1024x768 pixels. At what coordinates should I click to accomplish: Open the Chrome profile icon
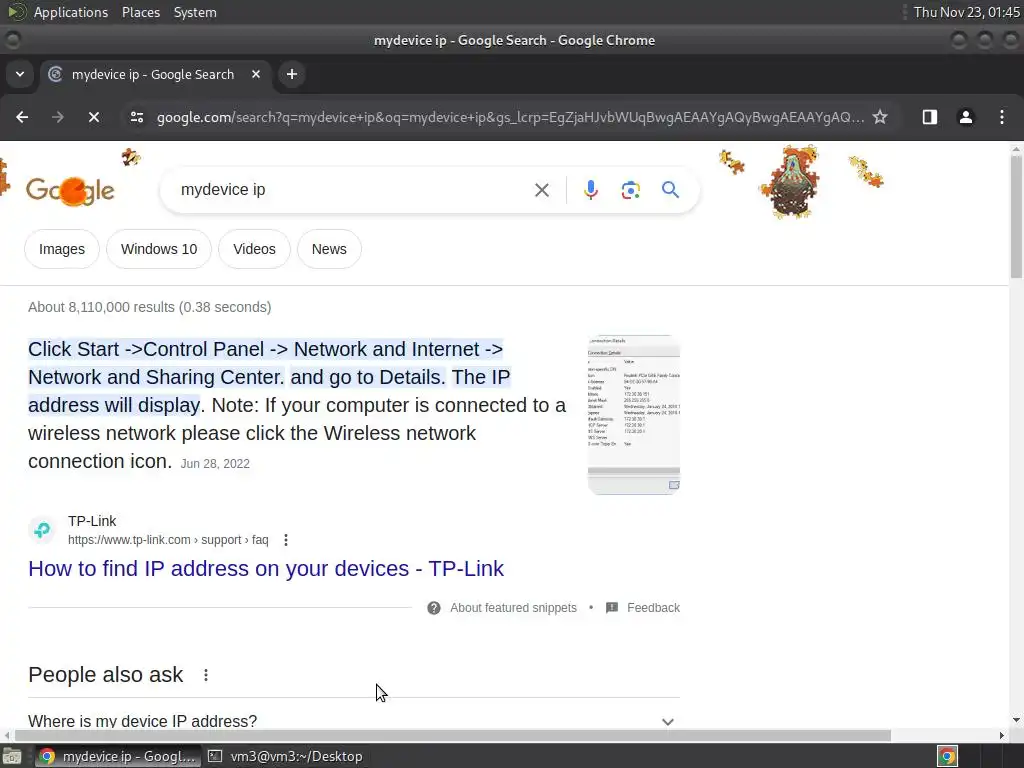(965, 117)
